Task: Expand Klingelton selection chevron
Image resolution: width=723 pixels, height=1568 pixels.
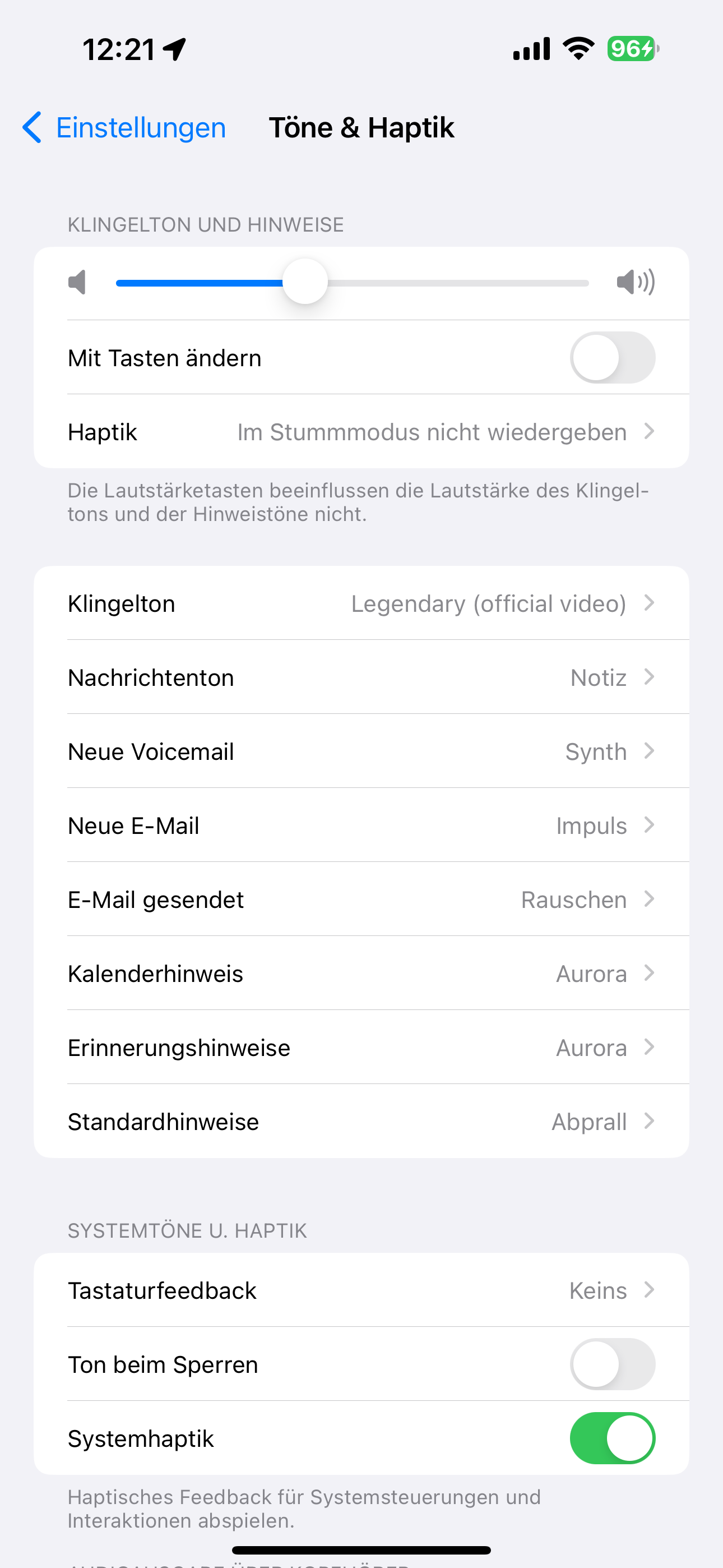Action: click(650, 603)
